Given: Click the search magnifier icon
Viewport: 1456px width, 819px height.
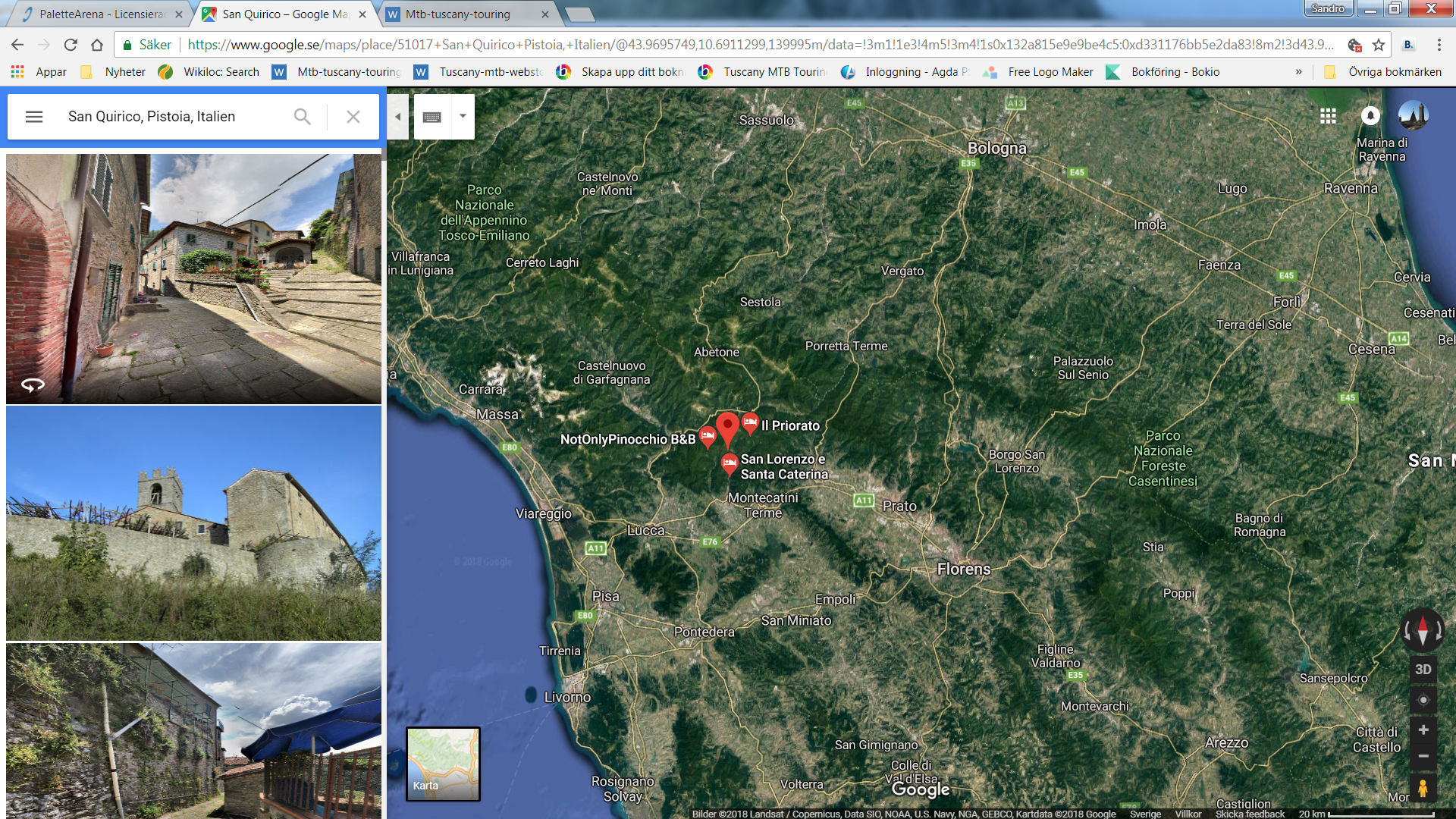Looking at the screenshot, I should click(302, 117).
